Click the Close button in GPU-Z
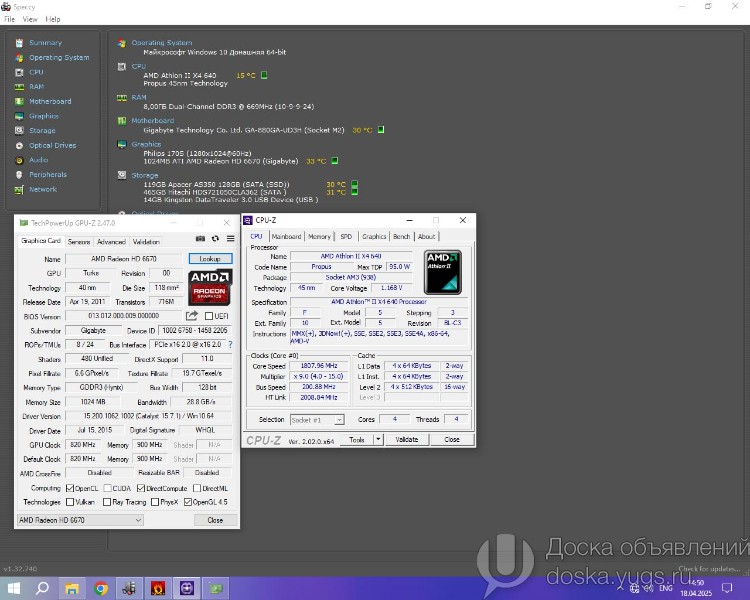Image resolution: width=750 pixels, height=600 pixels. pos(215,520)
